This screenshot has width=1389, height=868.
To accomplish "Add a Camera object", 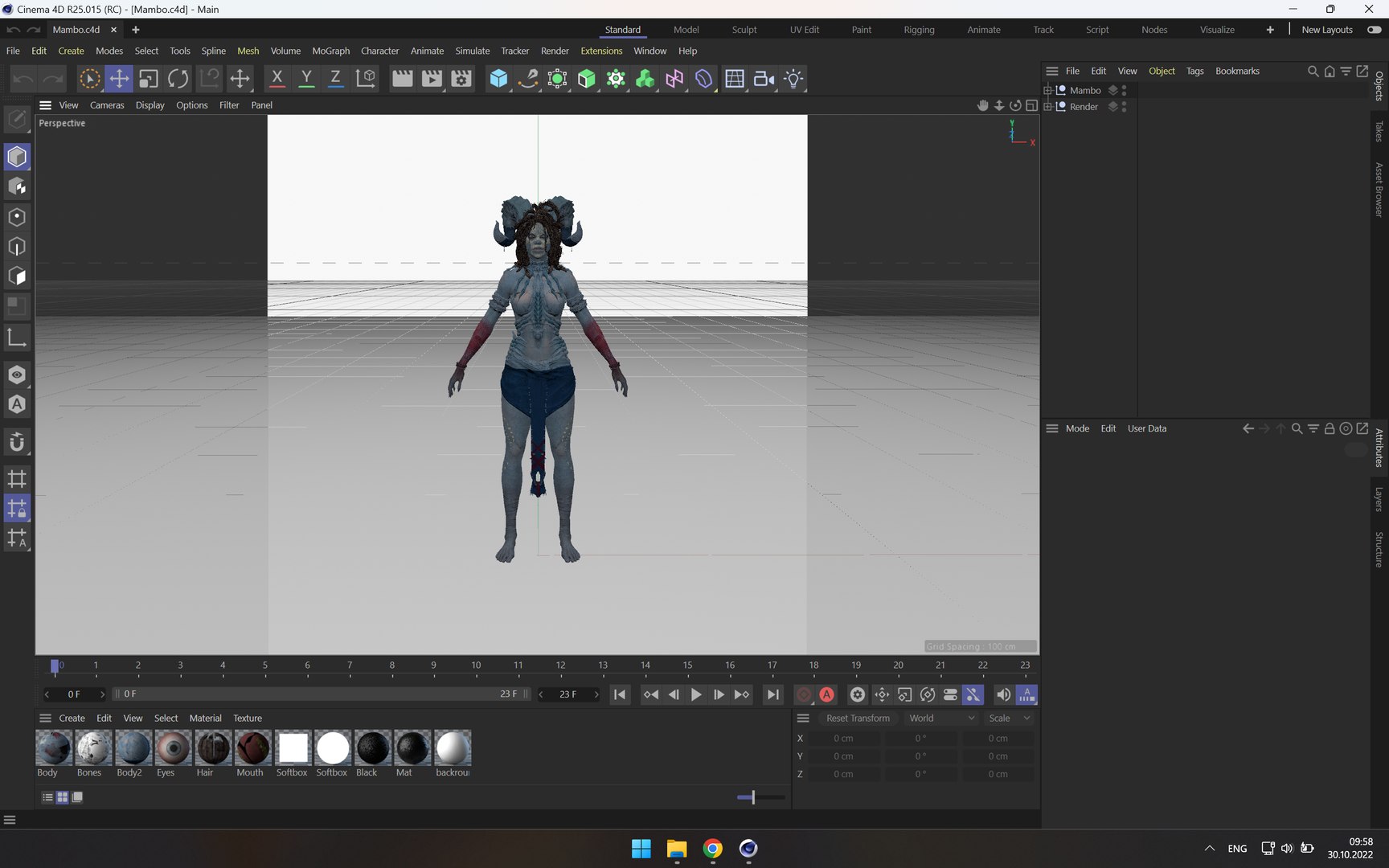I will (x=764, y=79).
